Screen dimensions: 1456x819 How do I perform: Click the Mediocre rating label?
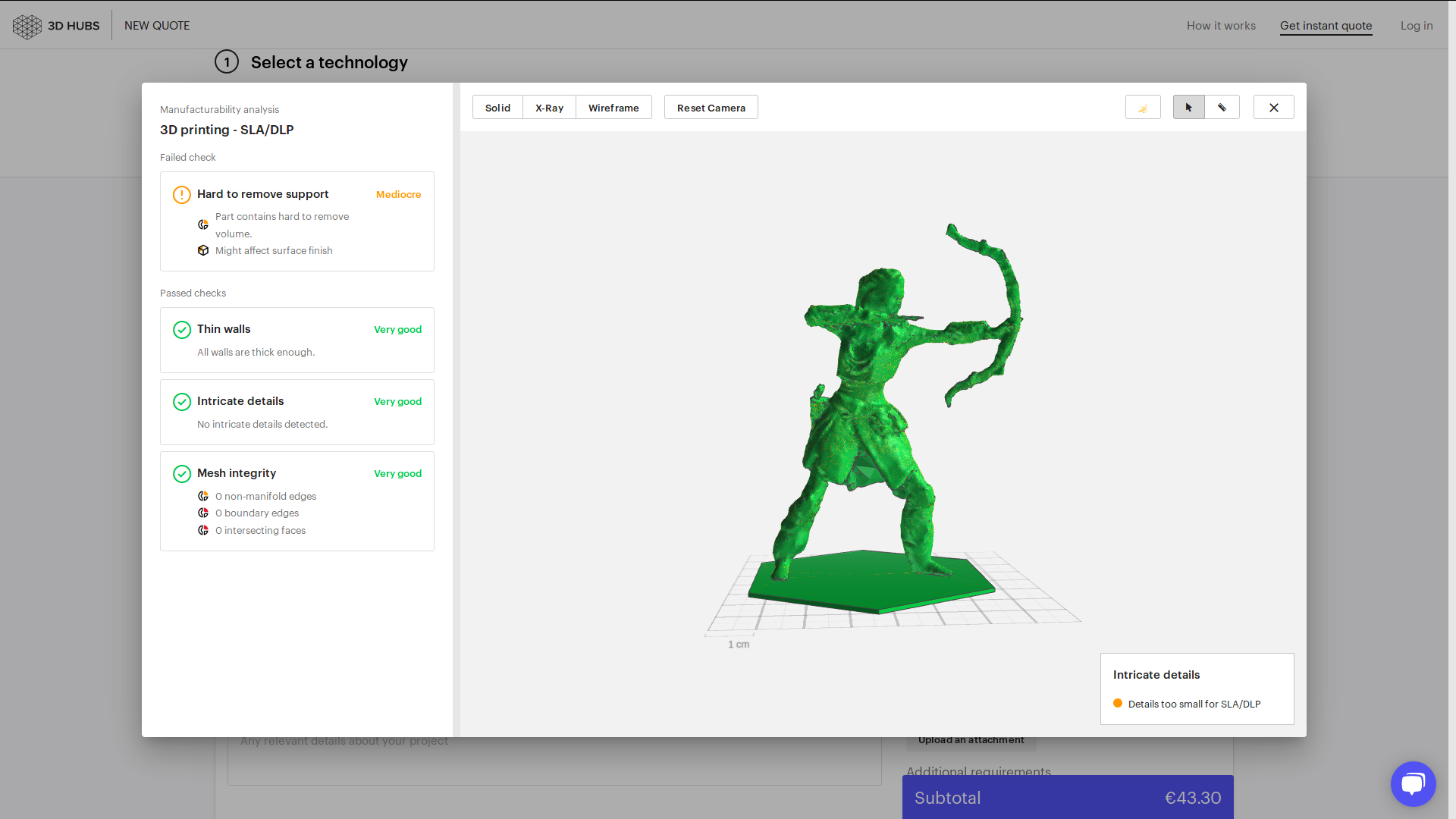click(x=398, y=195)
